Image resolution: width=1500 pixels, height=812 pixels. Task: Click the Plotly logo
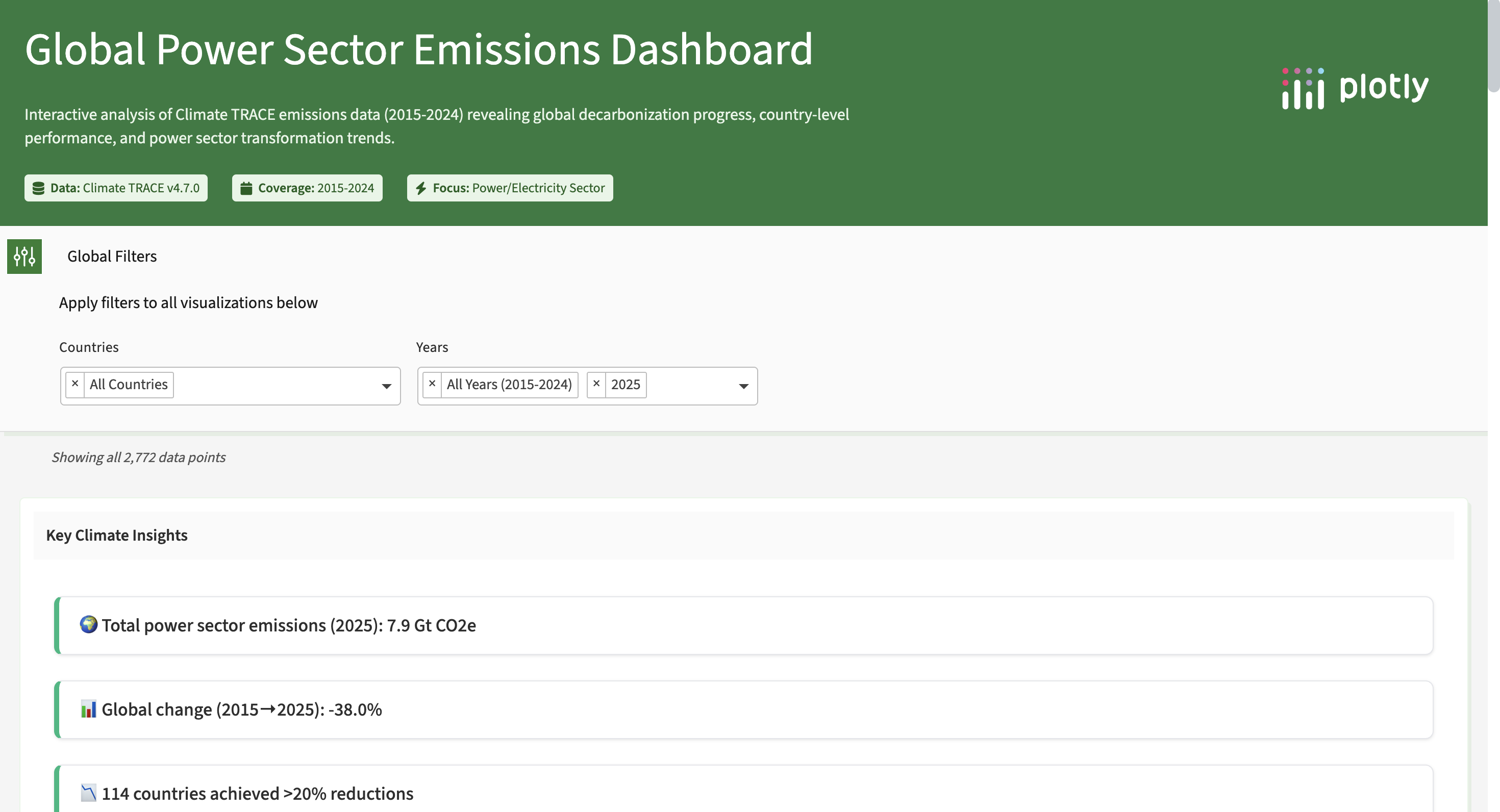coord(1355,88)
